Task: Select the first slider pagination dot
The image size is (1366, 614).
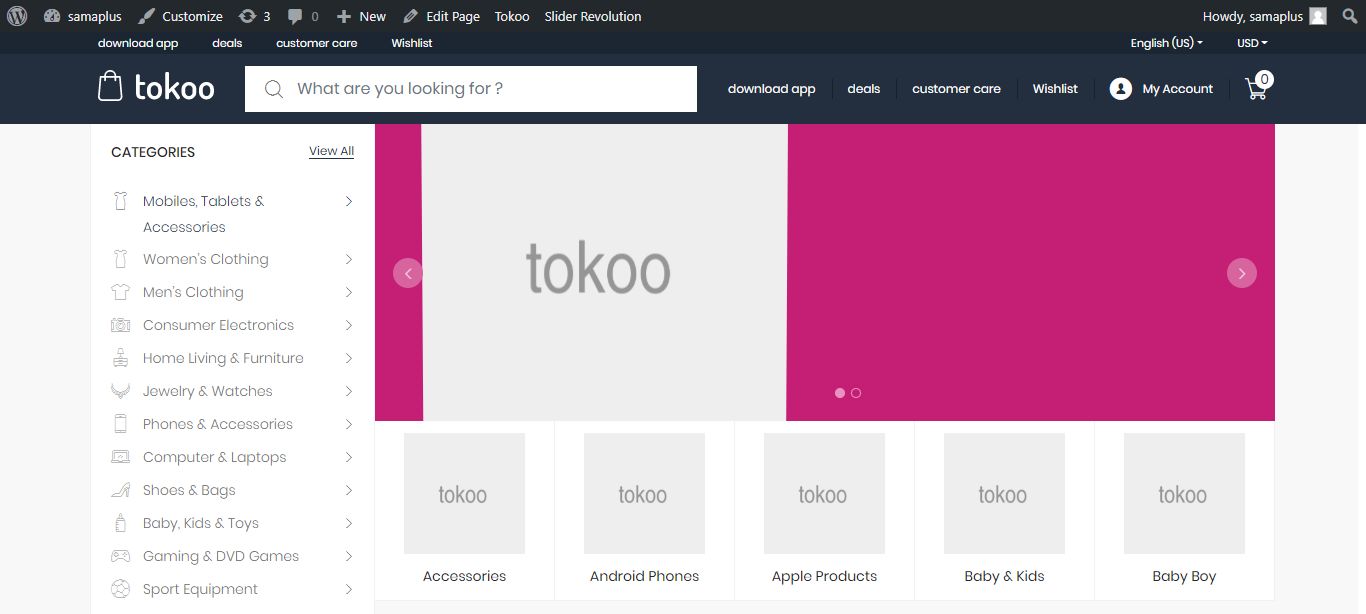Action: pos(840,393)
